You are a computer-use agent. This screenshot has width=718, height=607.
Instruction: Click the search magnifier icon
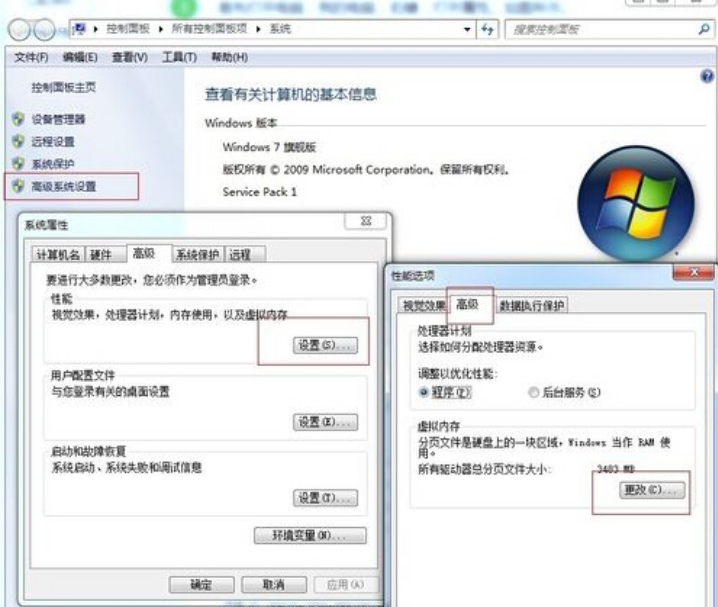[704, 30]
